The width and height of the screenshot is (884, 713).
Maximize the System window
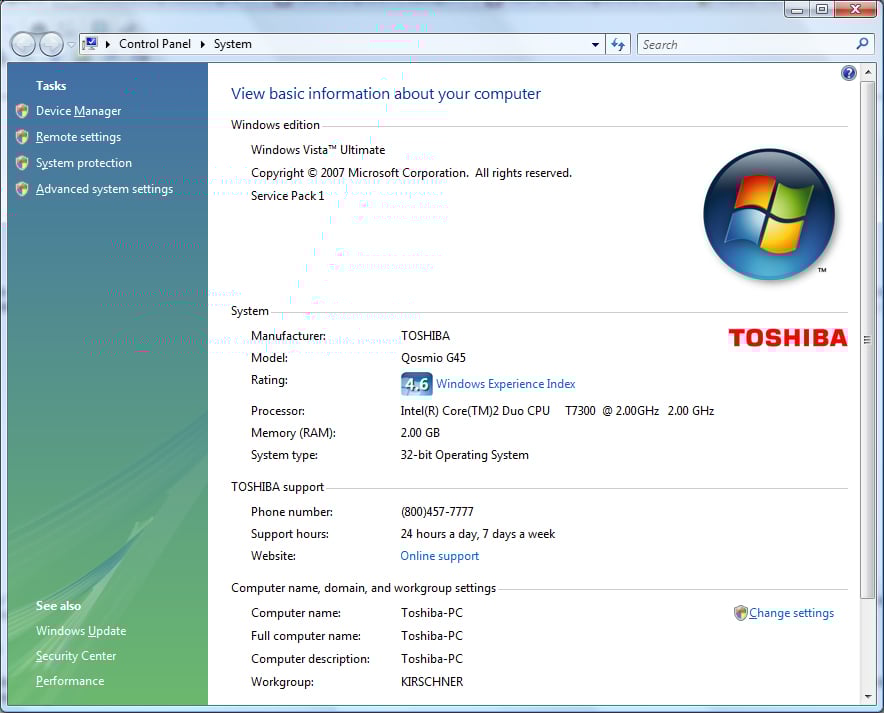tap(822, 10)
